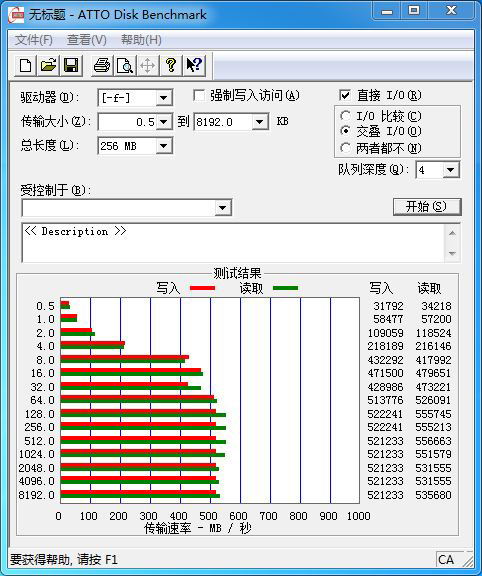This screenshot has width=482, height=576.
Task: Select 两者都不 radio option
Action: click(x=345, y=148)
